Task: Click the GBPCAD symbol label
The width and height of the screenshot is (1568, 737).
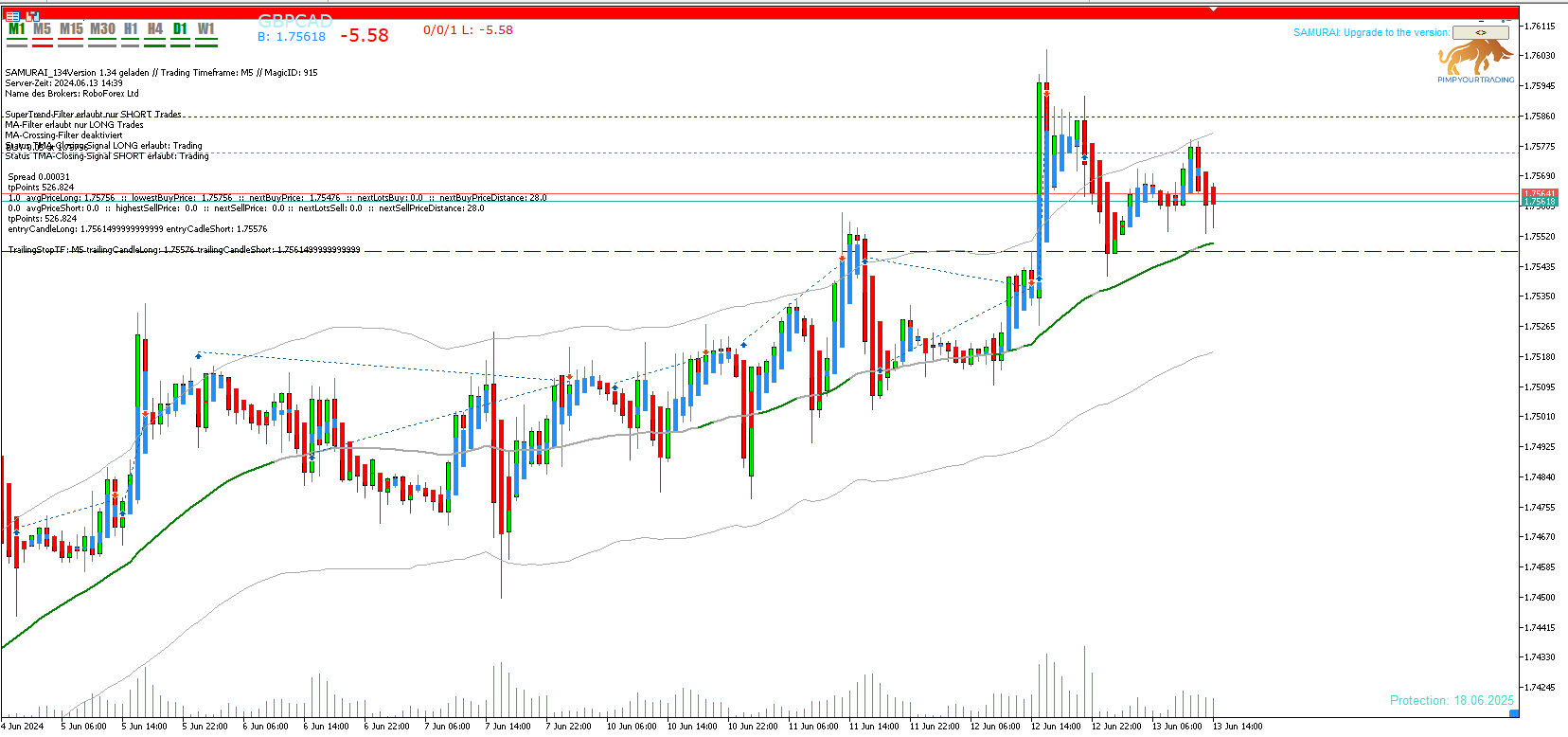Action: click(294, 20)
